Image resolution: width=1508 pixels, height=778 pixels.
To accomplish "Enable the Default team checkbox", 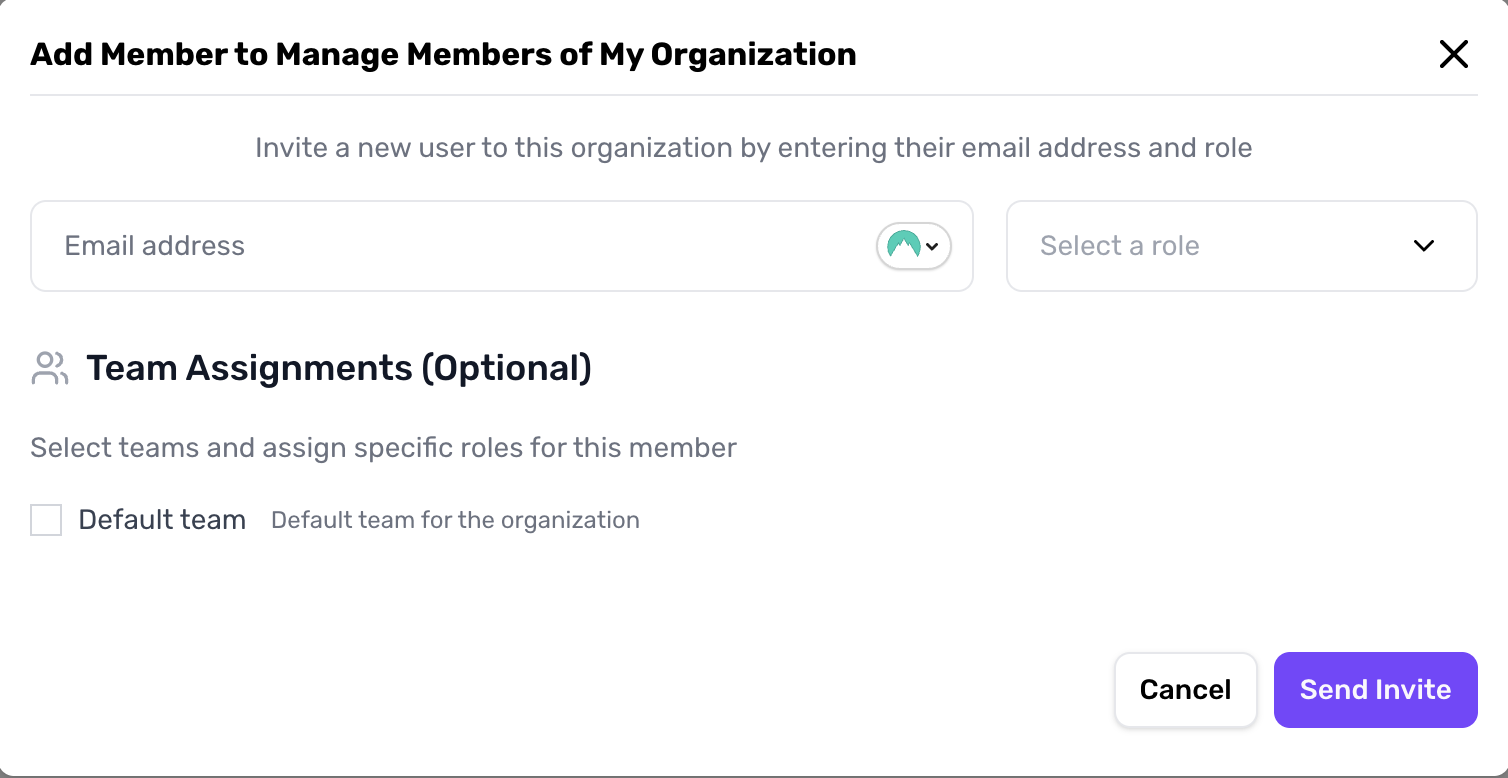I will [46, 520].
